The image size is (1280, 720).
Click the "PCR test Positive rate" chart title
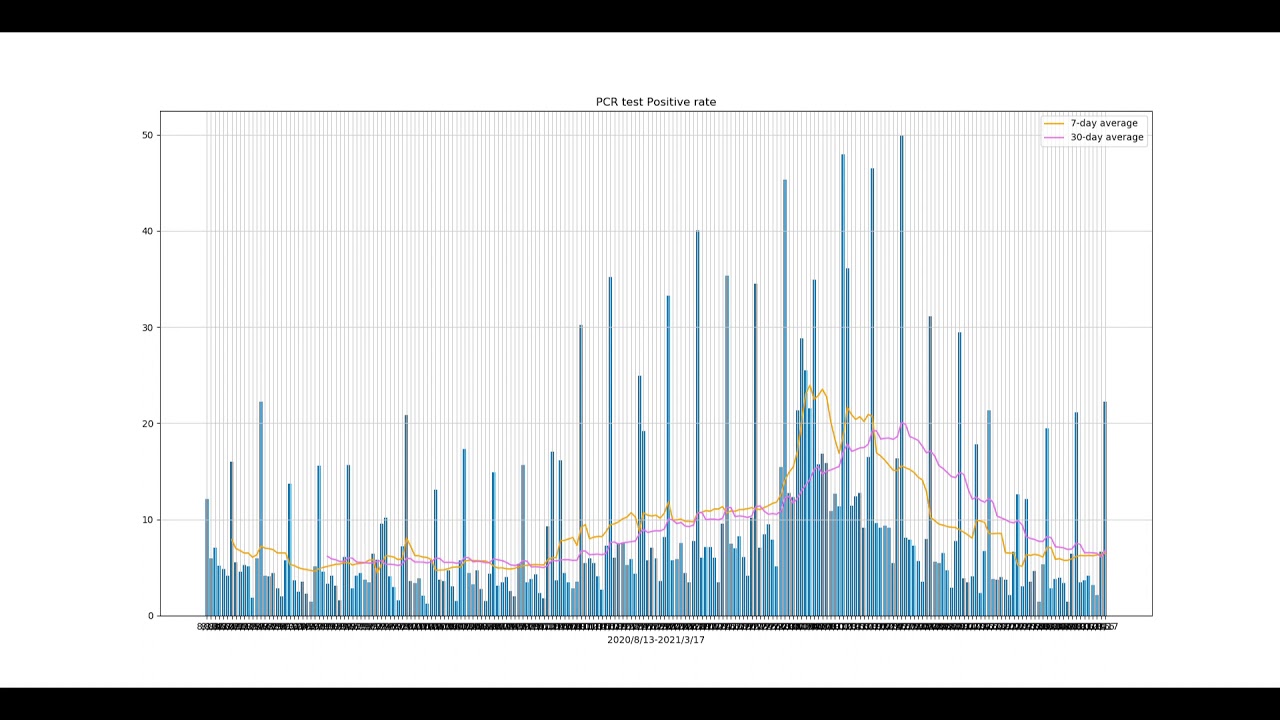pyautogui.click(x=655, y=102)
